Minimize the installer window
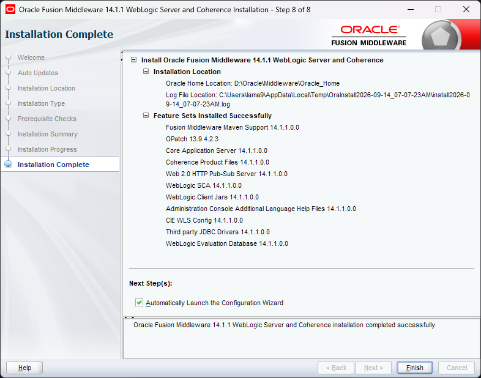 click(x=411, y=9)
